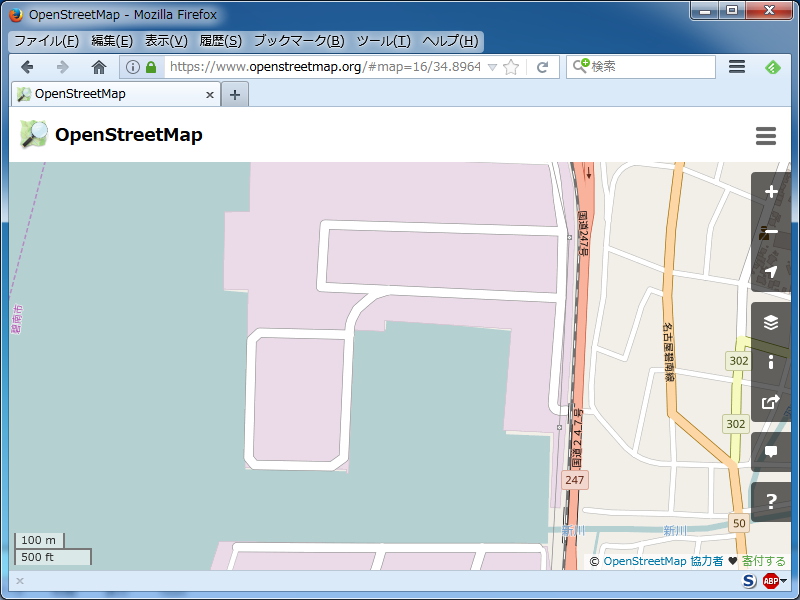
Task: Click the green secure connection padlock
Action: [151, 67]
